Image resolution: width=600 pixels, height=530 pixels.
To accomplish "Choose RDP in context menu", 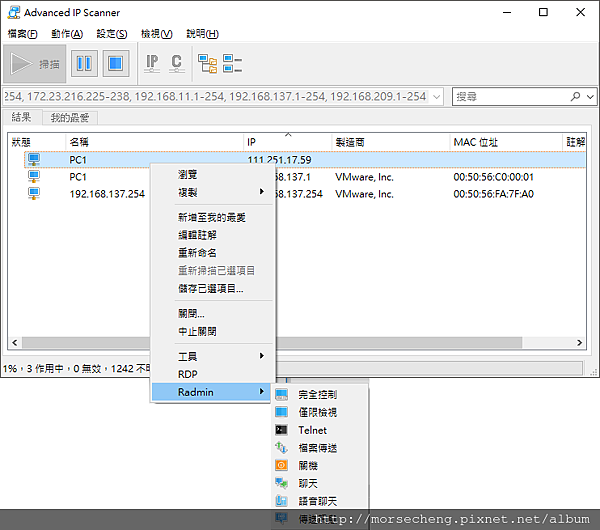I will pos(213,374).
